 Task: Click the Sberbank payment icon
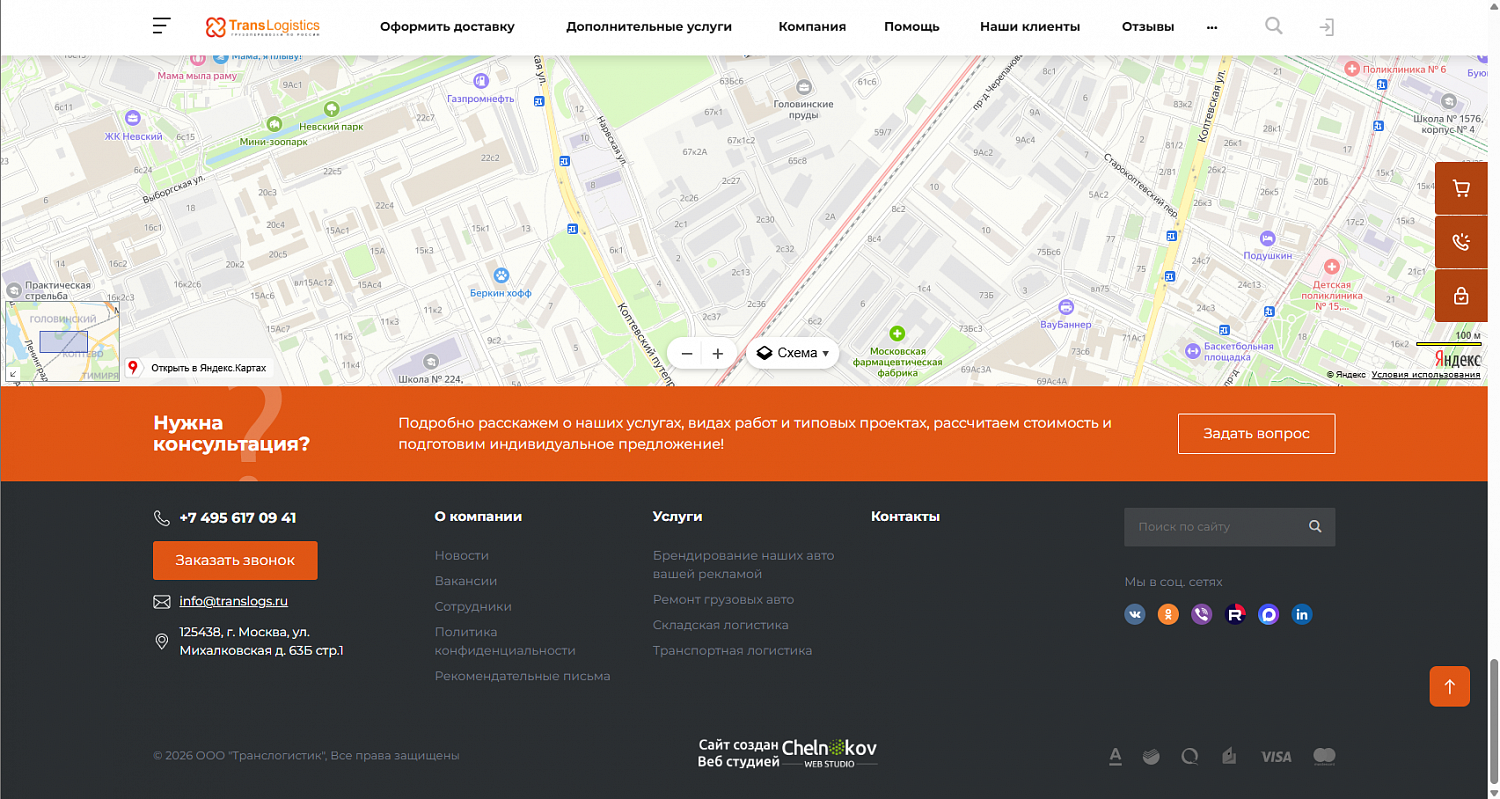click(1152, 757)
